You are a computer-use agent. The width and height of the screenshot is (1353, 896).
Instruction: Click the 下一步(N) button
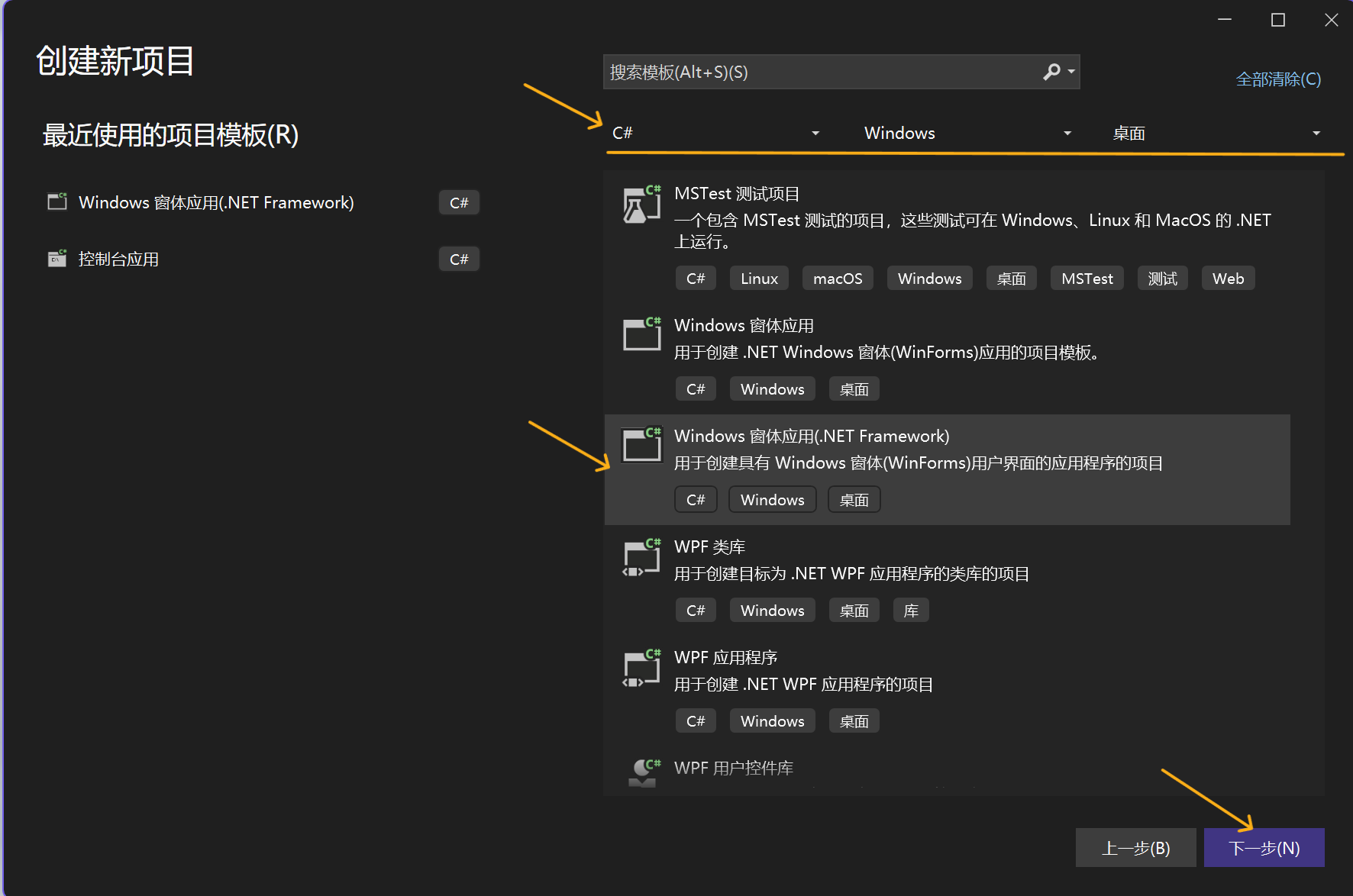tap(1264, 847)
